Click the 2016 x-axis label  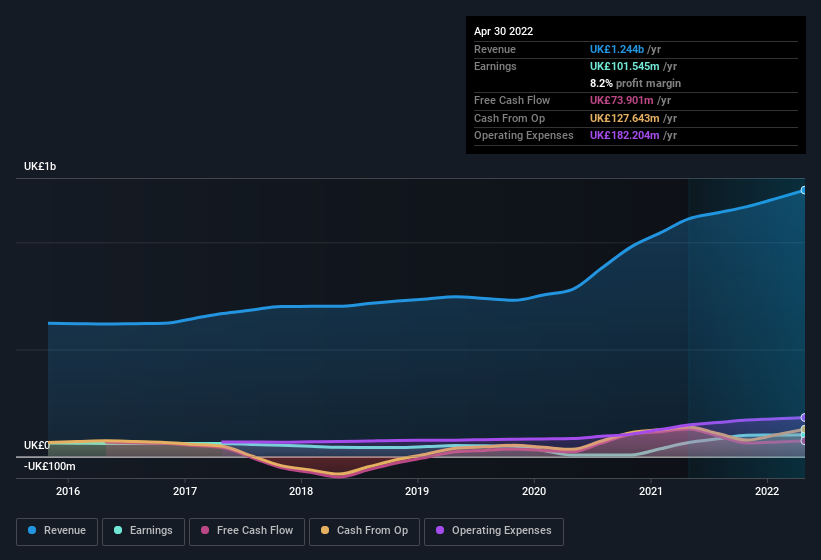(x=68, y=491)
